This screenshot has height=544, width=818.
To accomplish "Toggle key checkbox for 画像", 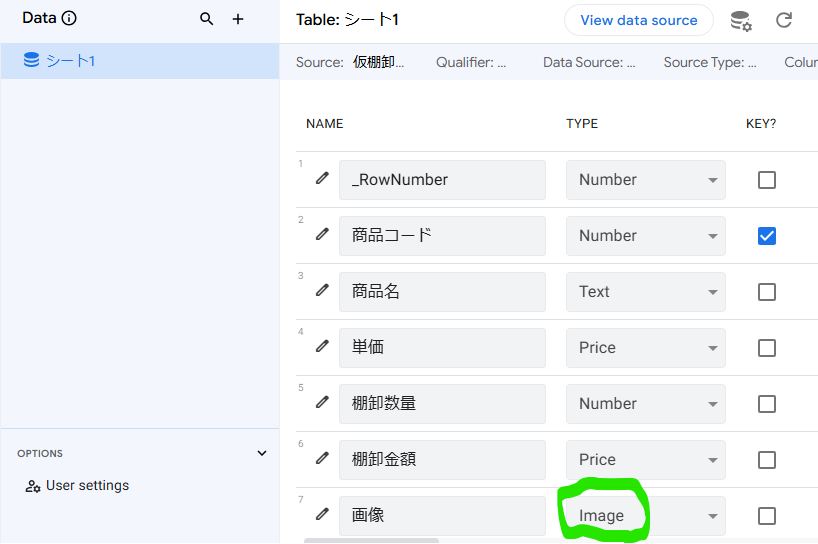I will click(x=766, y=516).
